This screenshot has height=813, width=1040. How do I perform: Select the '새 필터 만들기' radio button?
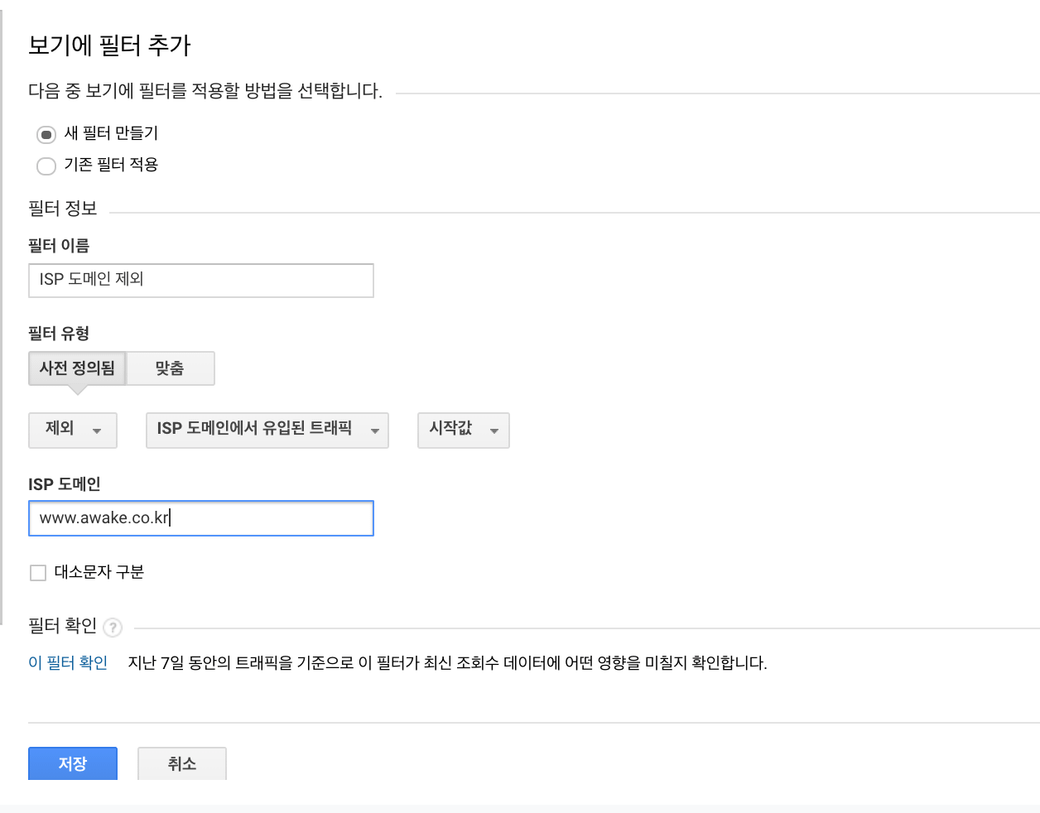46,135
